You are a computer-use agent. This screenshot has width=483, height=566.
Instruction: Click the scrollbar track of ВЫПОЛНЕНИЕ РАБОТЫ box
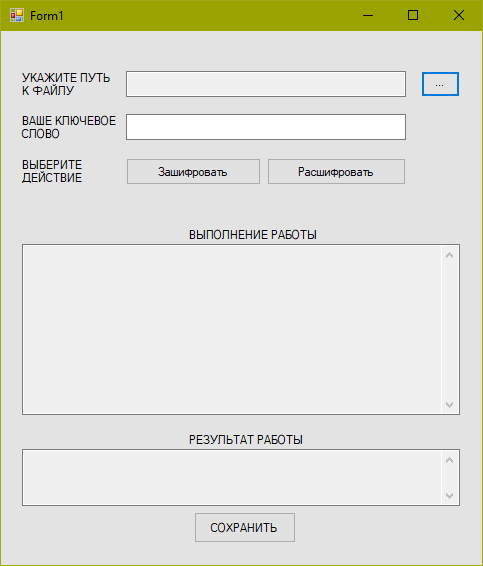coord(449,330)
